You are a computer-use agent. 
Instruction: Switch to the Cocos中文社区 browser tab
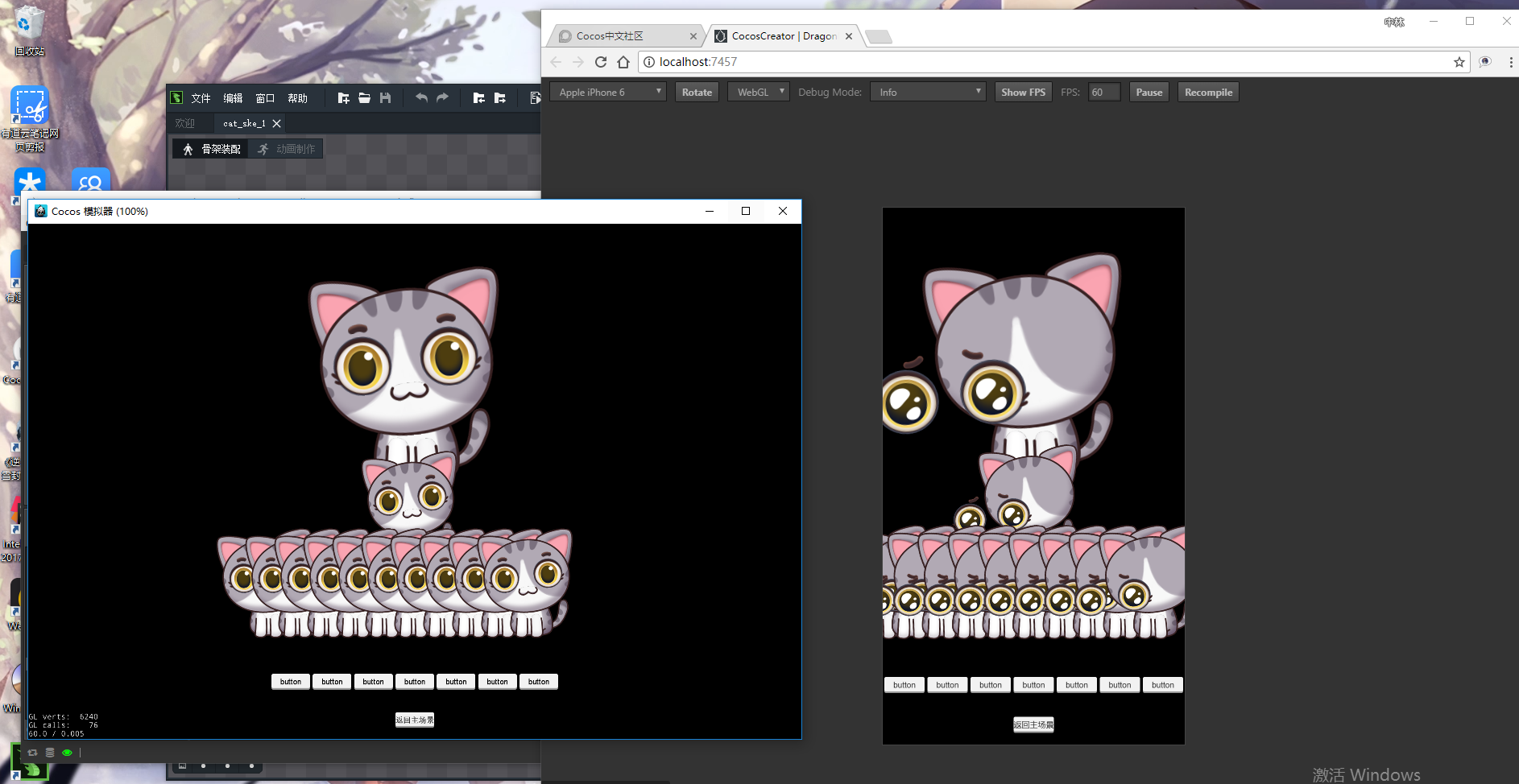(624, 36)
